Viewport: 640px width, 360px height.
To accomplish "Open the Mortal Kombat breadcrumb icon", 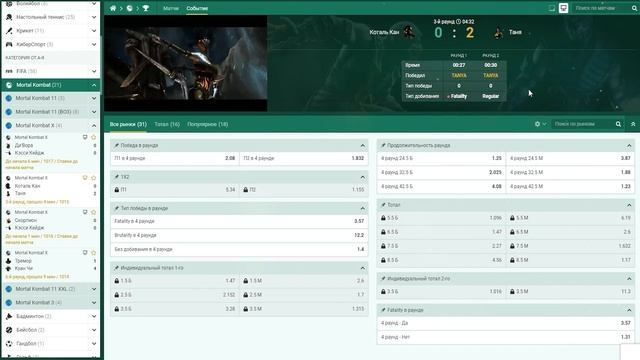I will [x=129, y=8].
